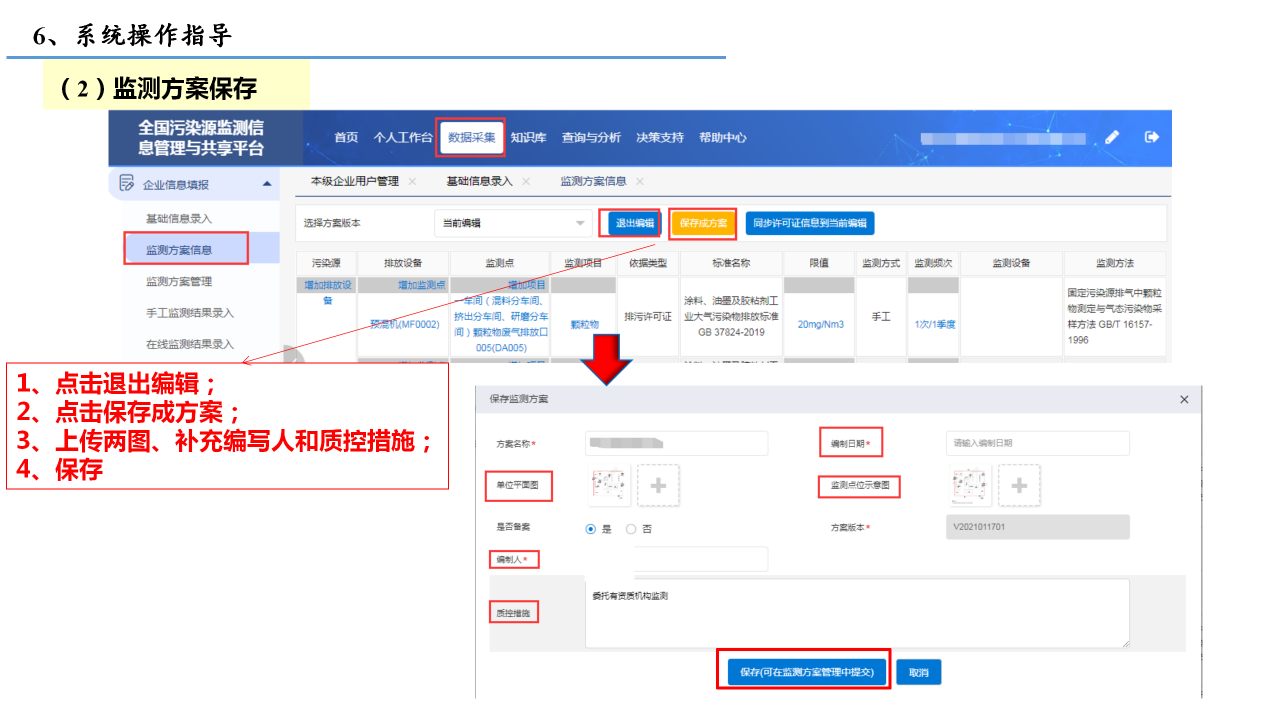1280x720 pixels.
Task: Close the 保存监测方案 dialog with X
Action: 1184,399
